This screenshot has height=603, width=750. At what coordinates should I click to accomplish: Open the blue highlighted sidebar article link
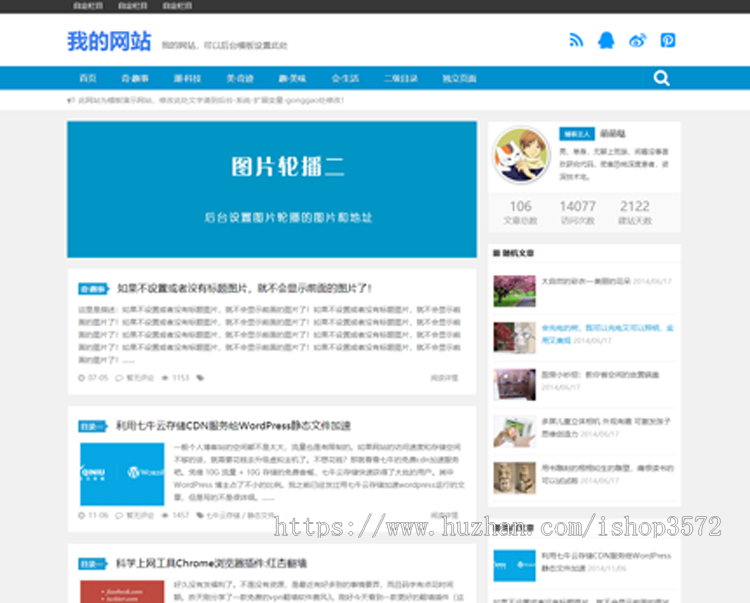tap(607, 334)
